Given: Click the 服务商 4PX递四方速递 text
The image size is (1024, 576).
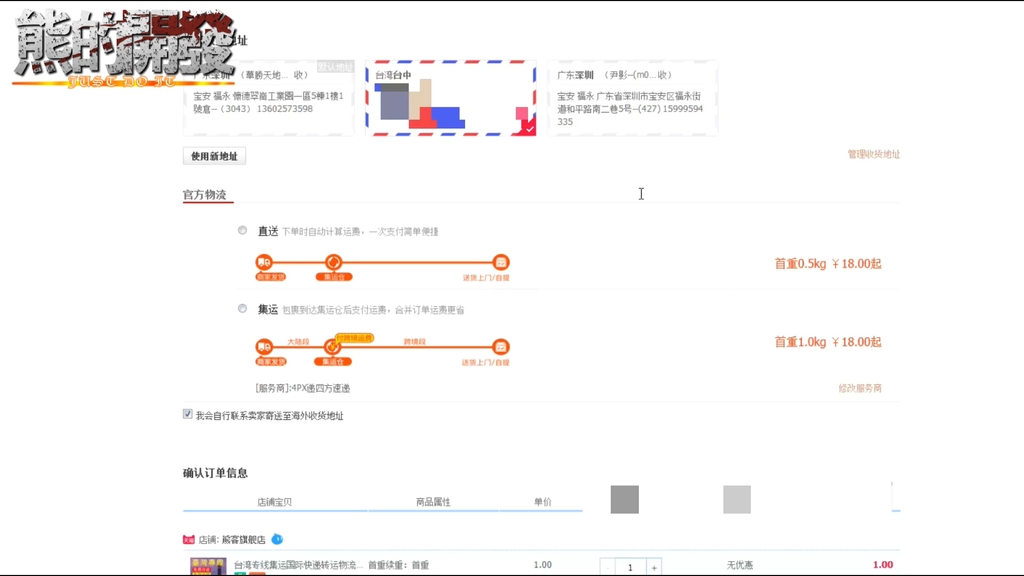Looking at the screenshot, I should point(302,388).
